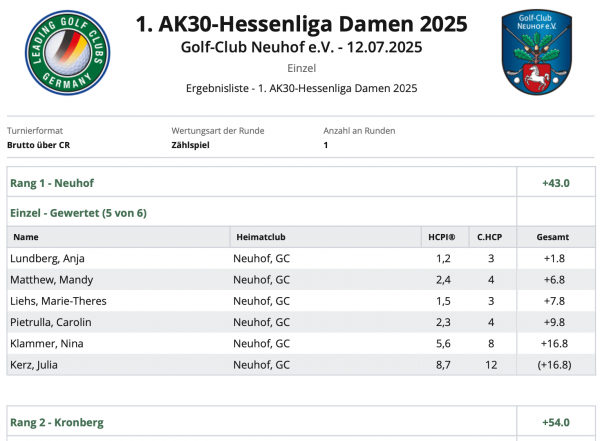
Task: Click the Name column header
Action: click(26, 237)
